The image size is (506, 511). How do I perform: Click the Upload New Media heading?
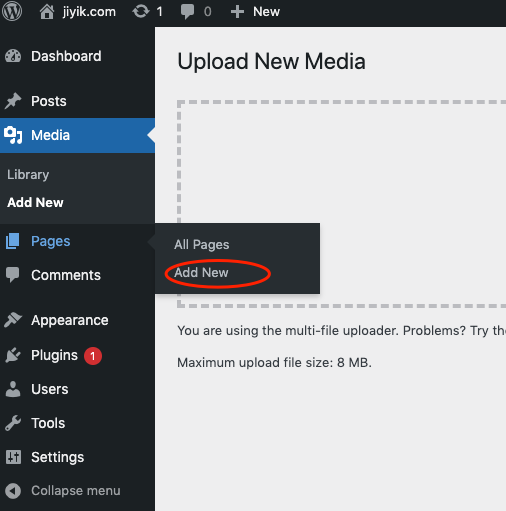click(271, 61)
